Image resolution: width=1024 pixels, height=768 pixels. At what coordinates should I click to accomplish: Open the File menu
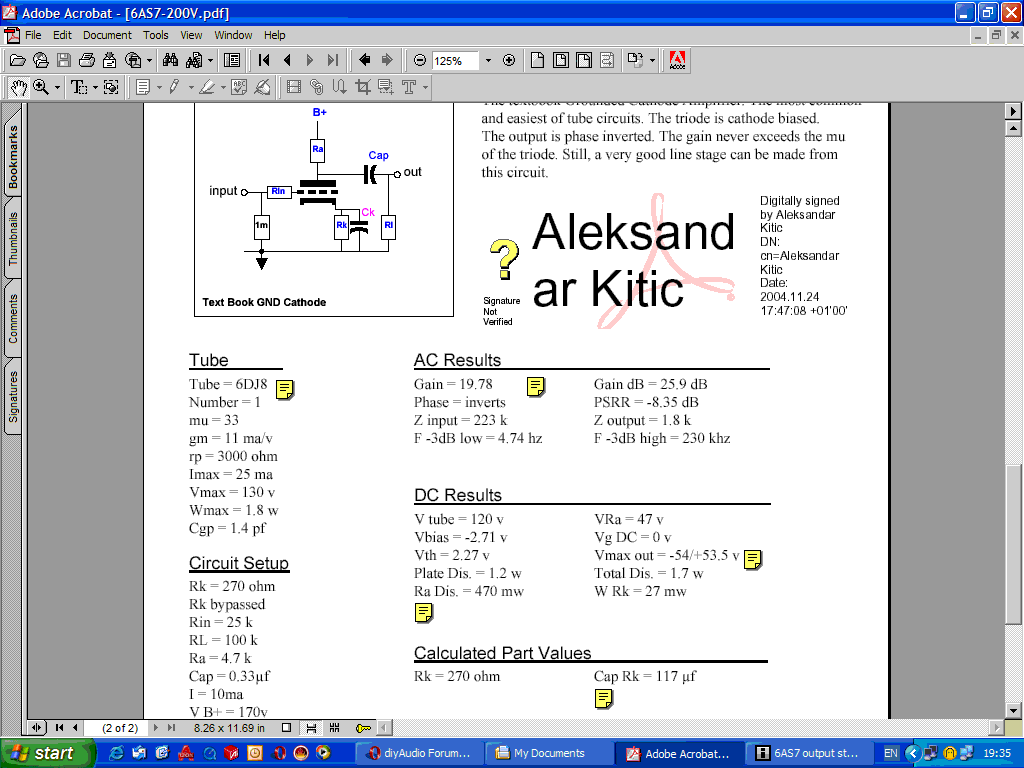tap(33, 35)
